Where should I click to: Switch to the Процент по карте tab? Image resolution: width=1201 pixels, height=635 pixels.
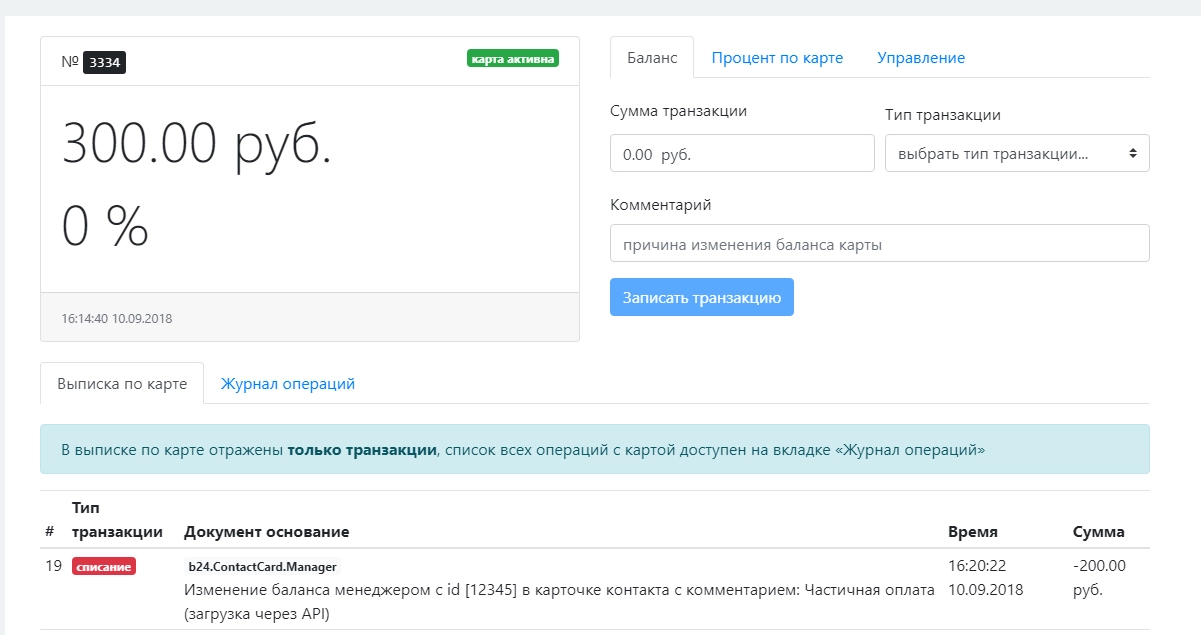point(775,57)
